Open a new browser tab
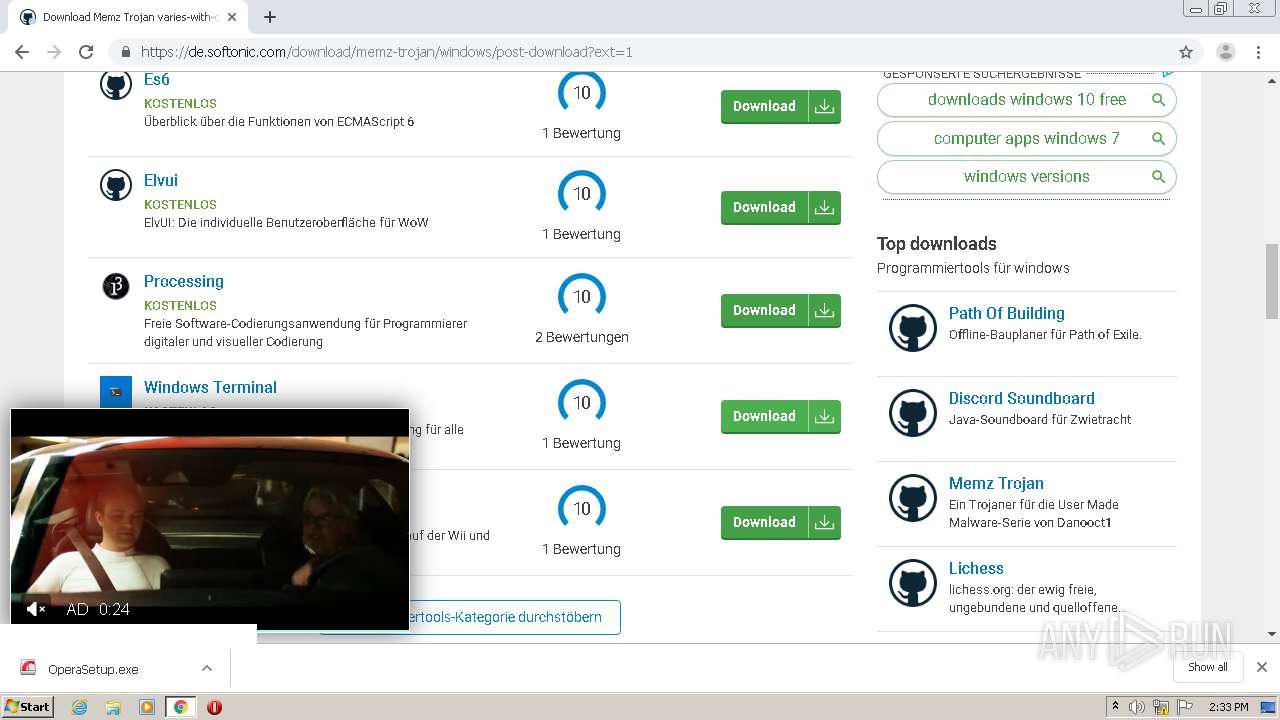Image resolution: width=1280 pixels, height=720 pixels. [270, 17]
